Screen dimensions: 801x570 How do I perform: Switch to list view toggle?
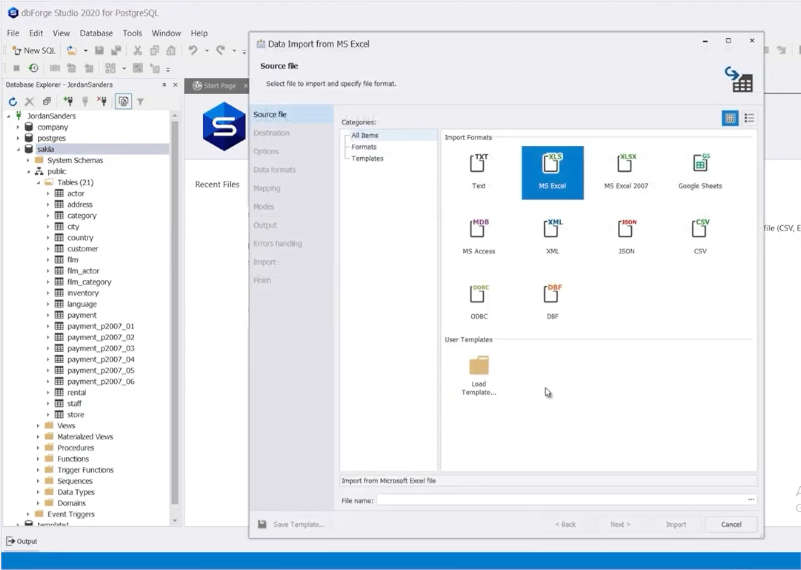[749, 118]
